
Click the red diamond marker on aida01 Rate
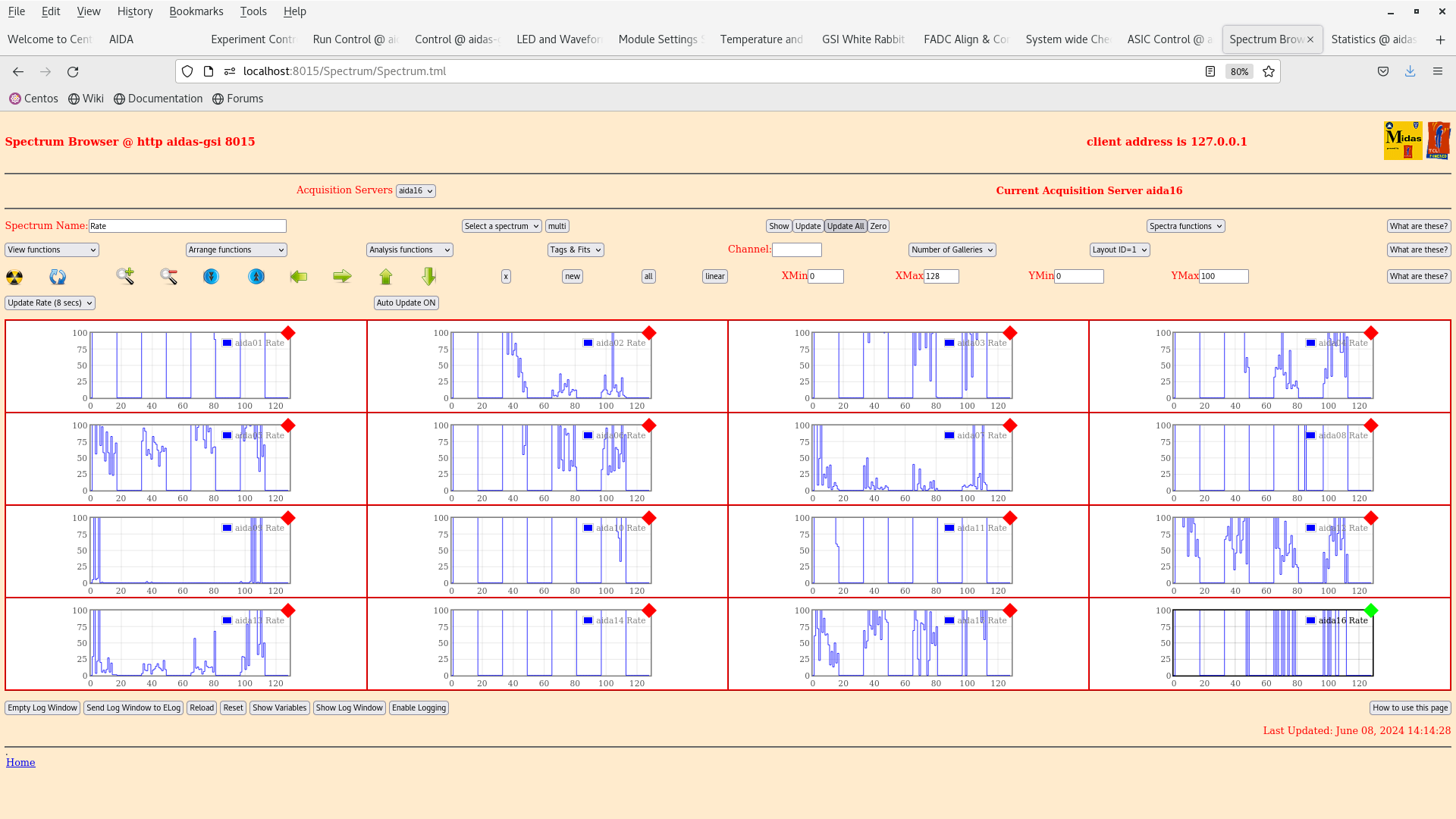click(x=288, y=333)
